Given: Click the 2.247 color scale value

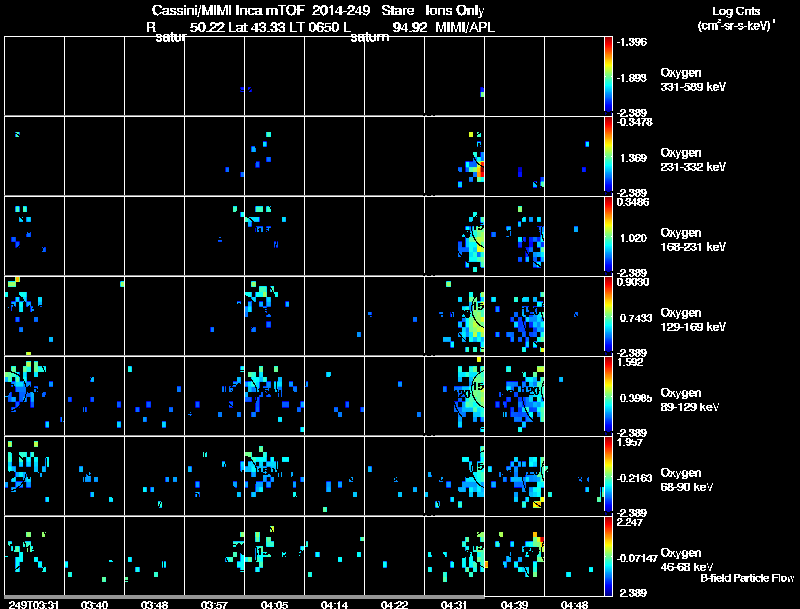Looking at the screenshot, I should pos(631,522).
